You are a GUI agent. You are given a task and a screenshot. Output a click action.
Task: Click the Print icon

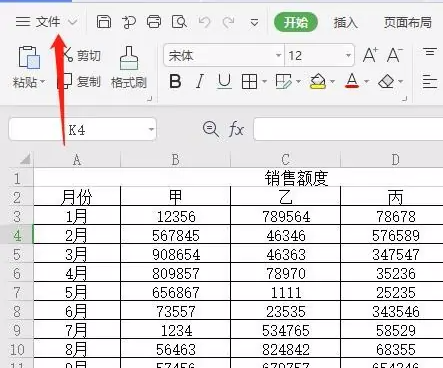click(154, 22)
